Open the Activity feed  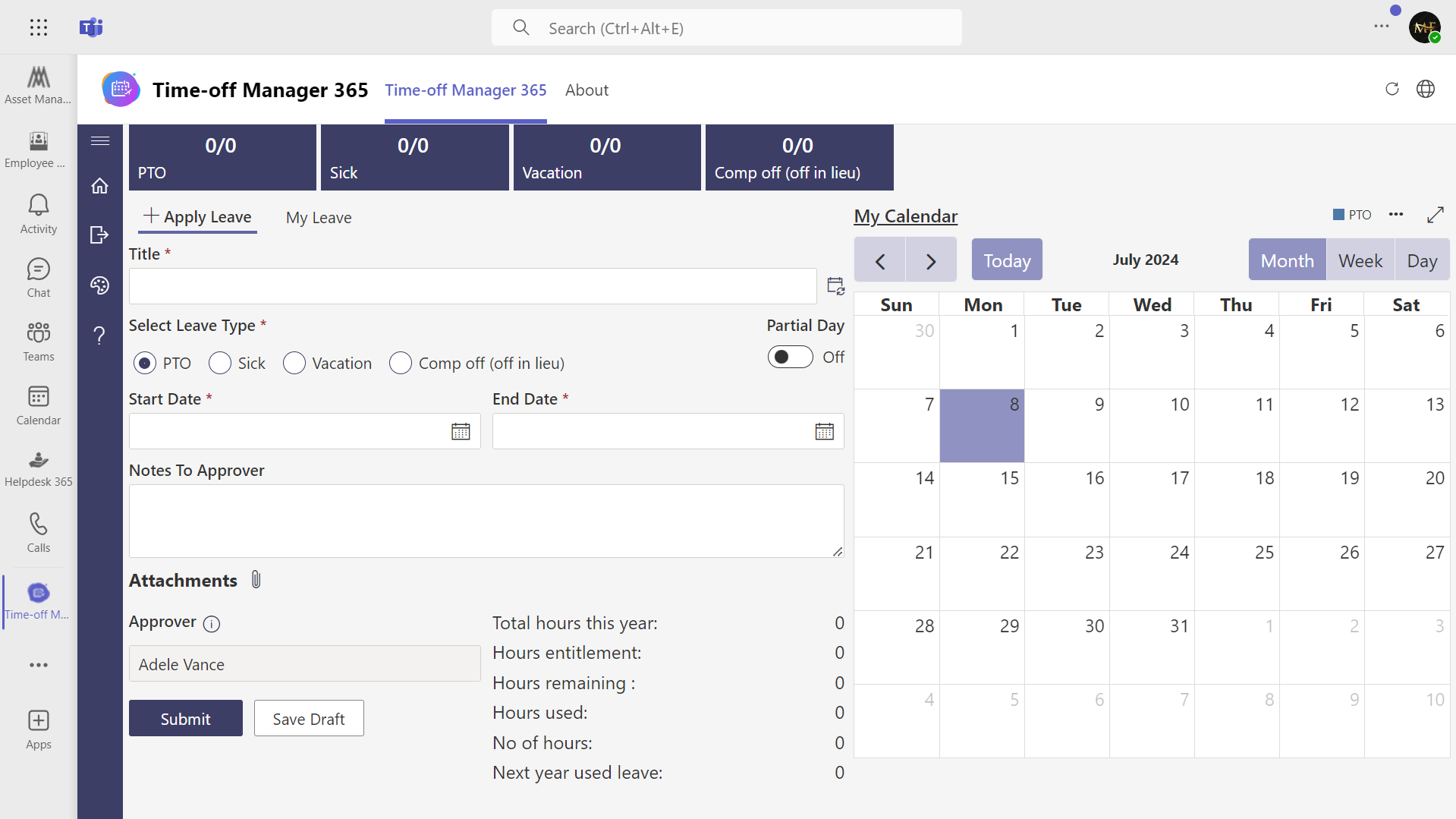pyautogui.click(x=38, y=214)
